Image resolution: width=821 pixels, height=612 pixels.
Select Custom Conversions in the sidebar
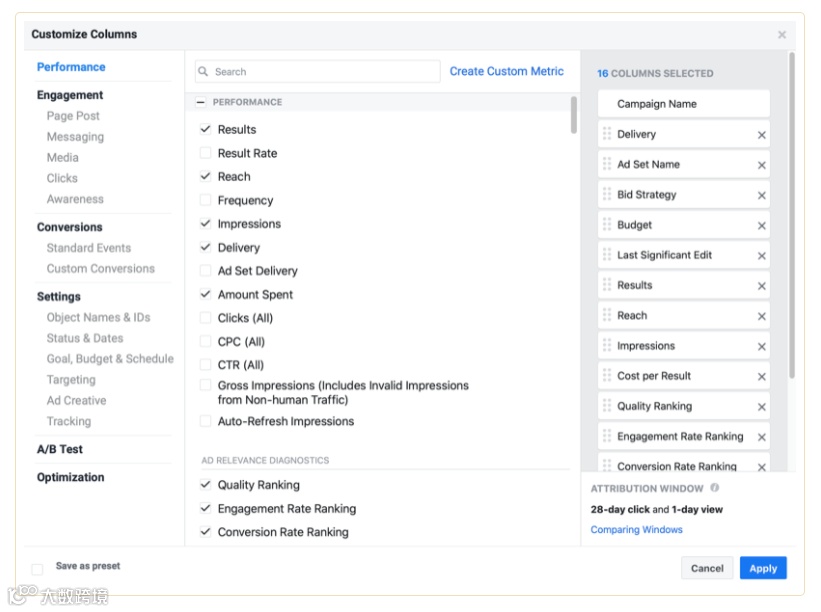pyautogui.click(x=101, y=269)
